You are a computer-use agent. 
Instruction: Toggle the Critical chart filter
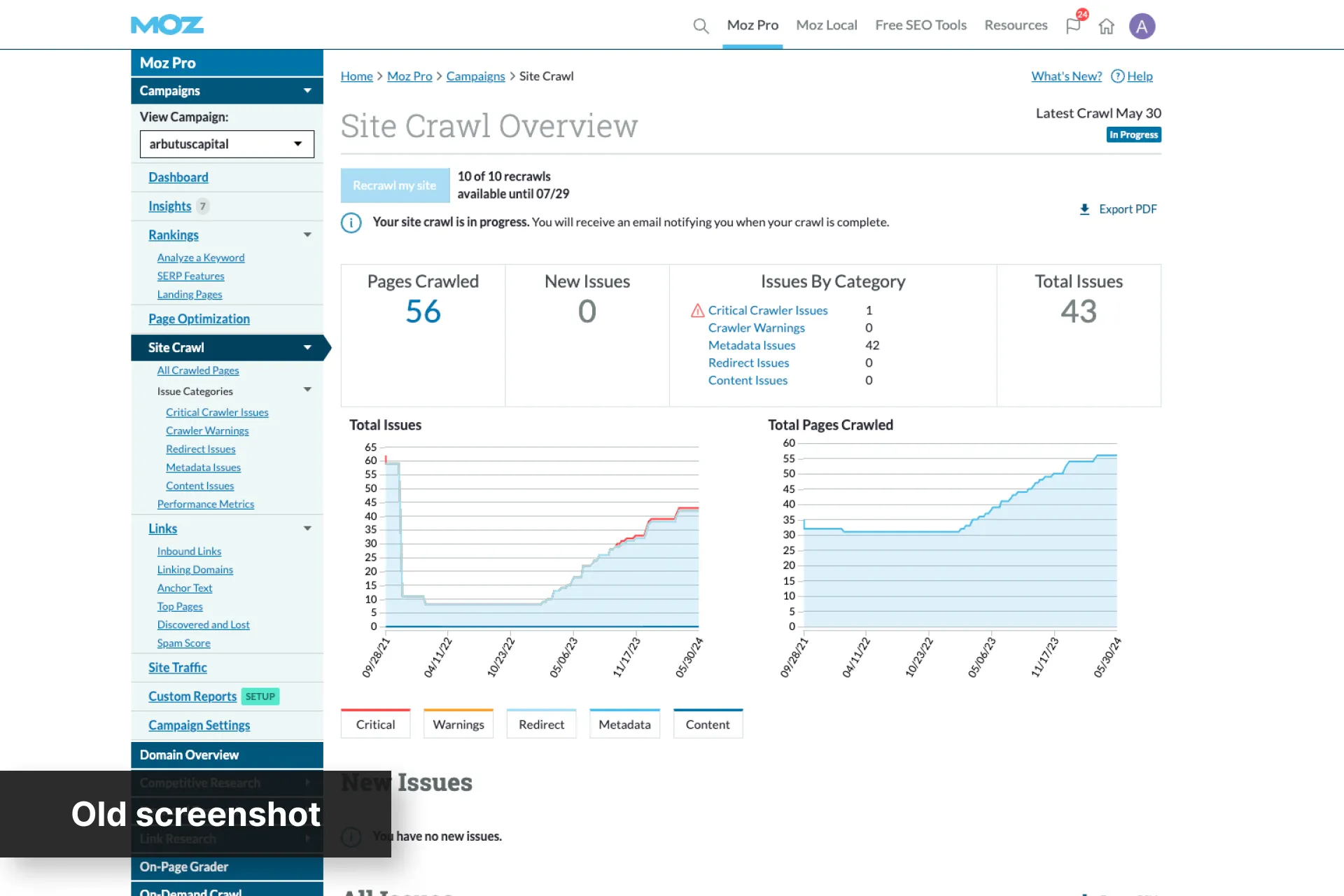[375, 724]
